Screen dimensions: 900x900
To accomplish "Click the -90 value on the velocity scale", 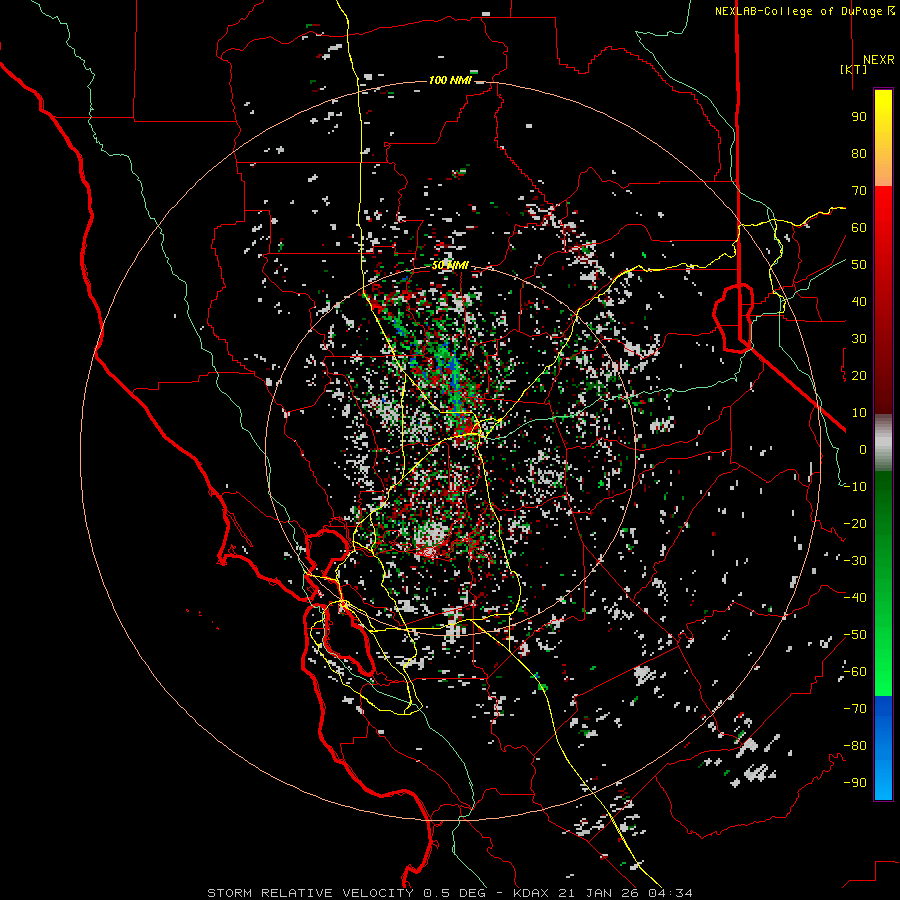I will pos(855,783).
